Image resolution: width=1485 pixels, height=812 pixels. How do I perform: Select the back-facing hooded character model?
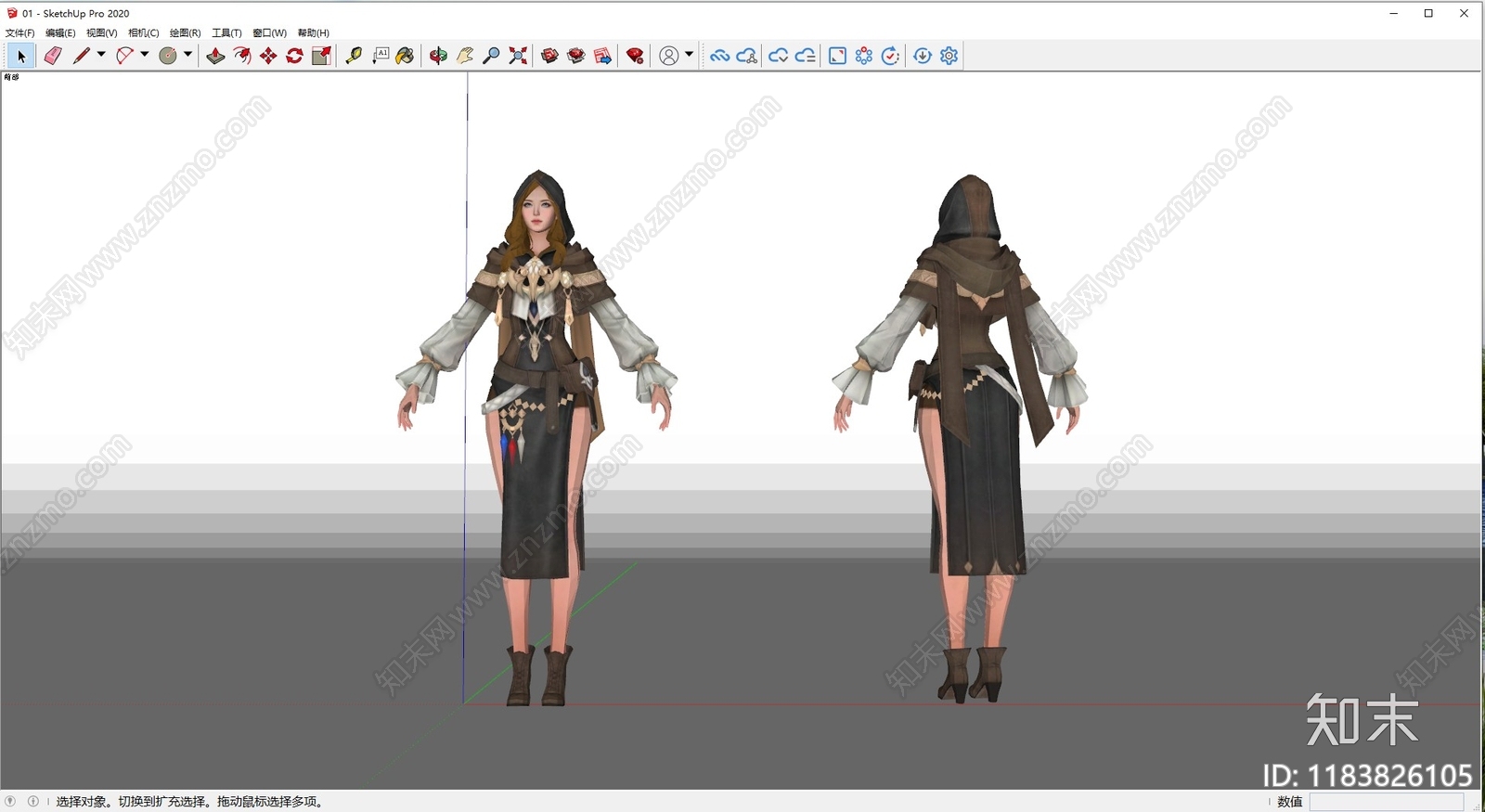[962, 437]
